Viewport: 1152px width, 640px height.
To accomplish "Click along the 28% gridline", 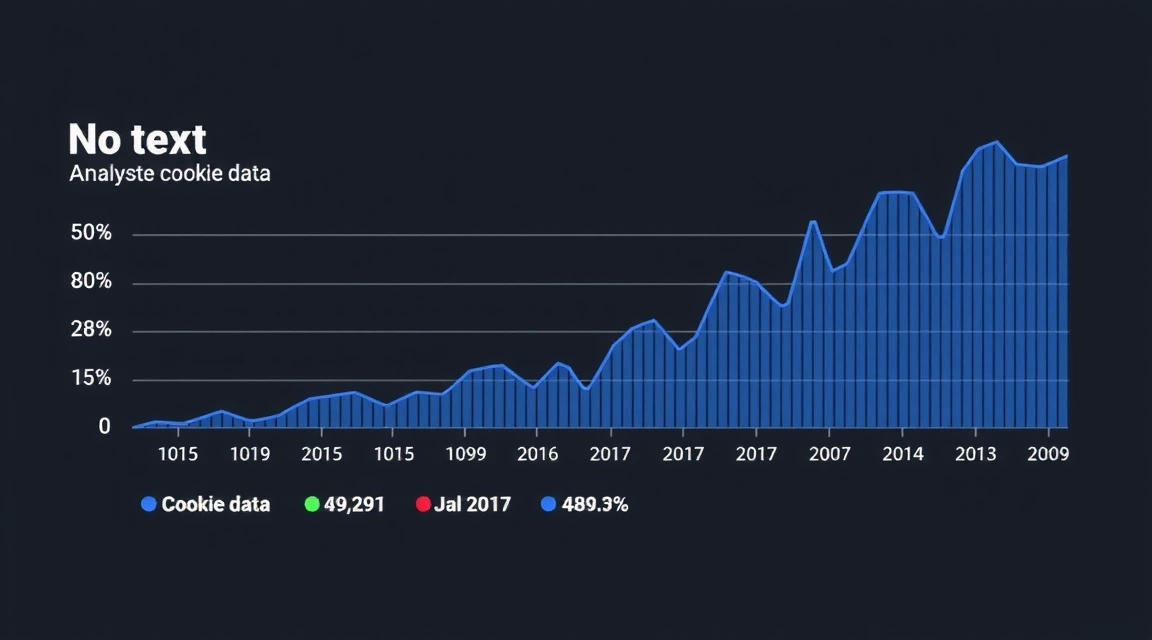I will (x=500, y=329).
